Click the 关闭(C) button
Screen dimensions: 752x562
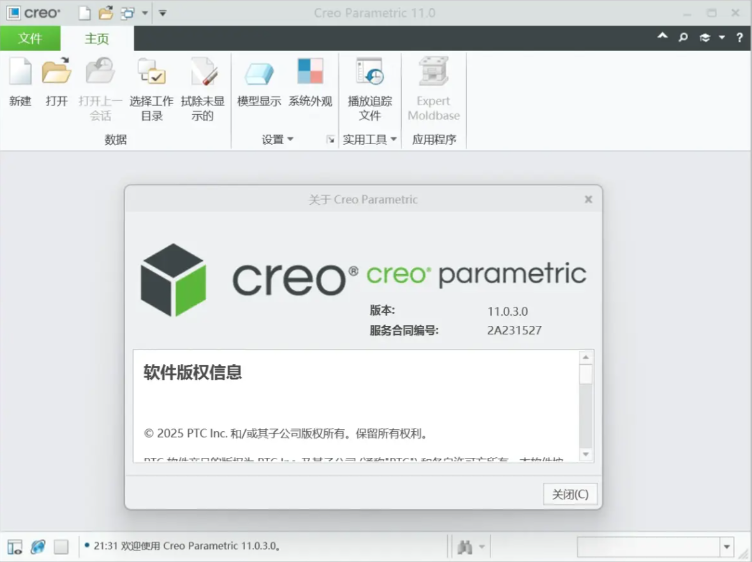pos(570,494)
